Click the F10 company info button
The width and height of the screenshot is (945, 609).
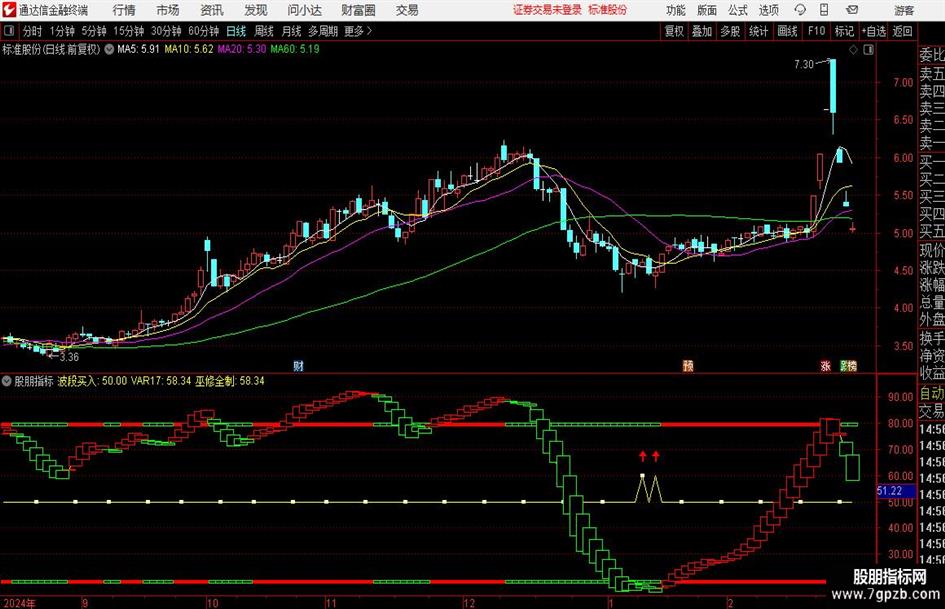816,31
